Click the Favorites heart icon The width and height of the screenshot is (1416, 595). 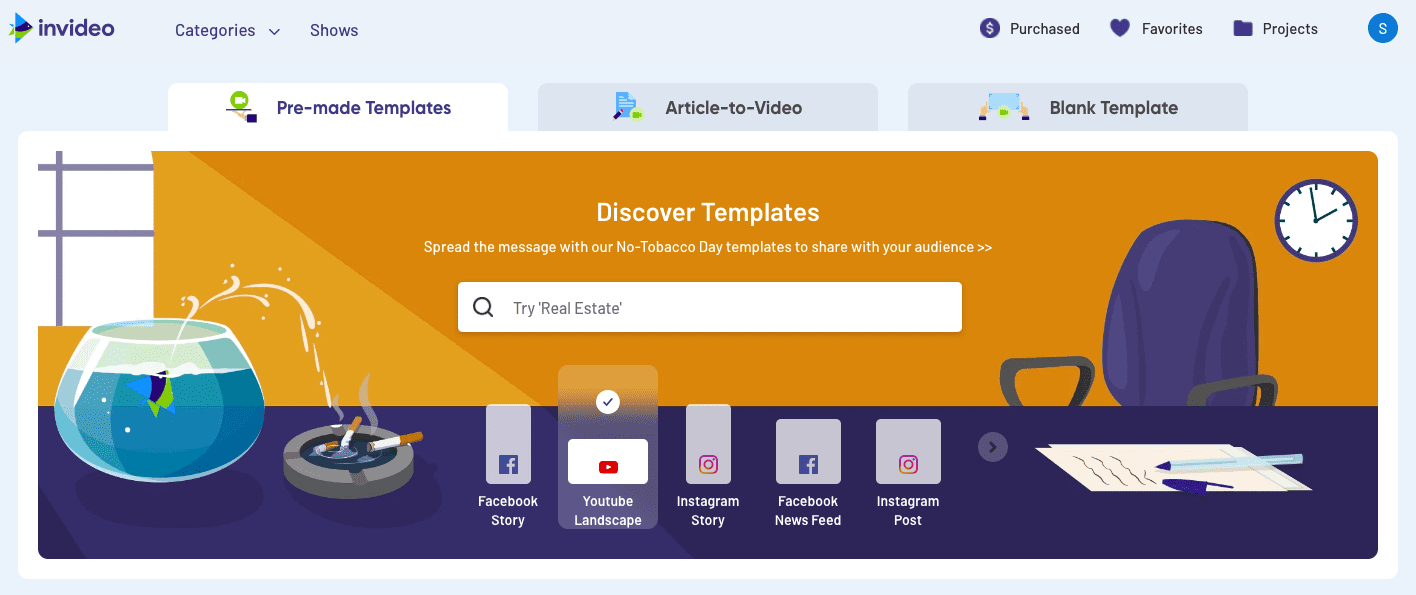pos(1120,28)
